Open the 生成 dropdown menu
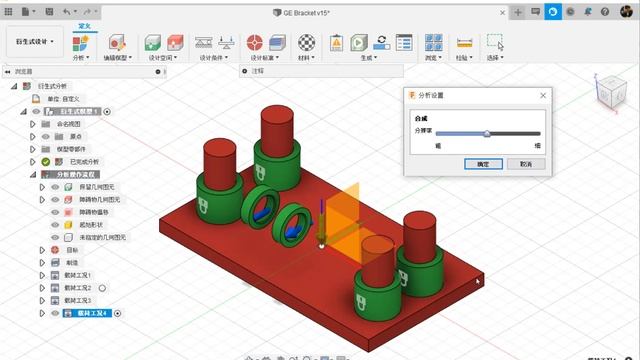 pyautogui.click(x=369, y=58)
